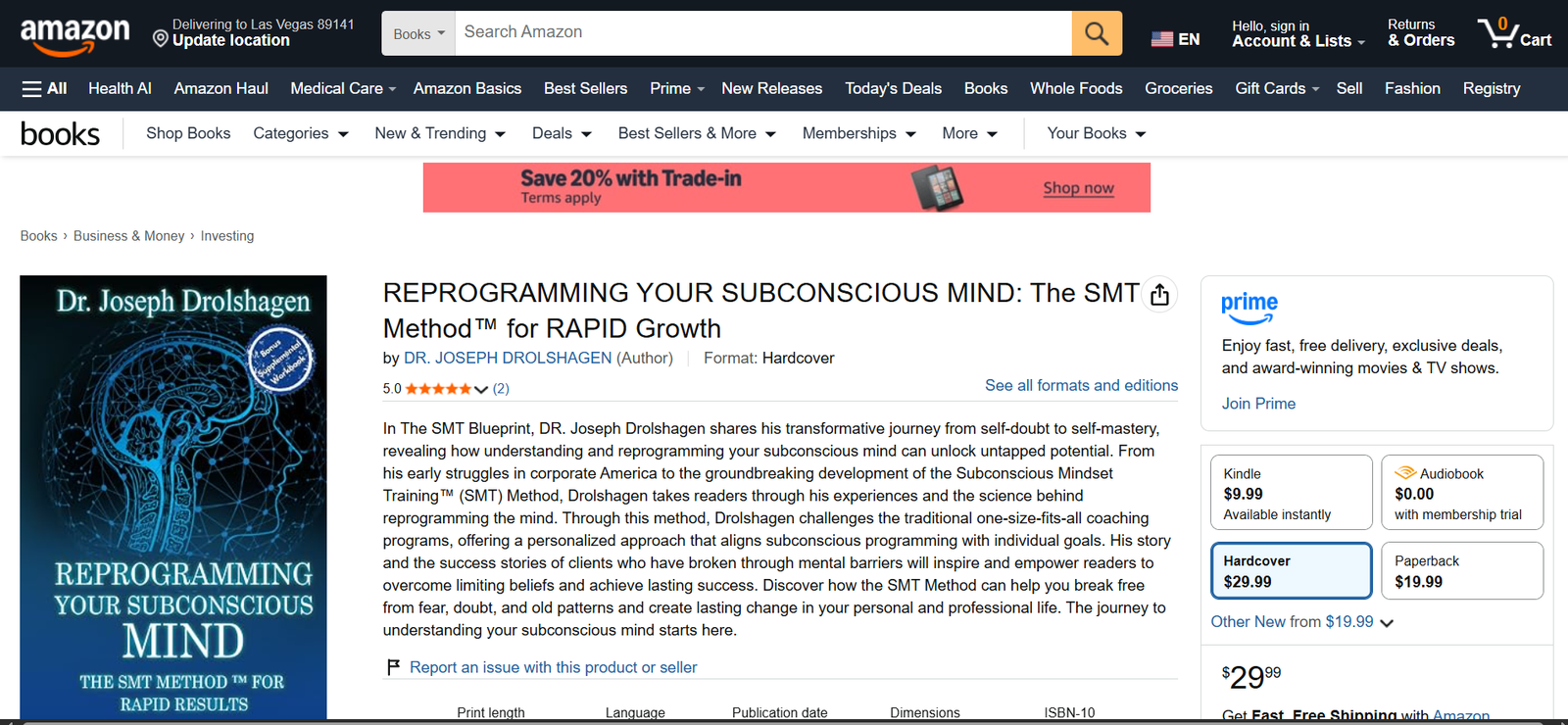Open Groceries
The image size is (1568, 725).
pyautogui.click(x=1179, y=88)
